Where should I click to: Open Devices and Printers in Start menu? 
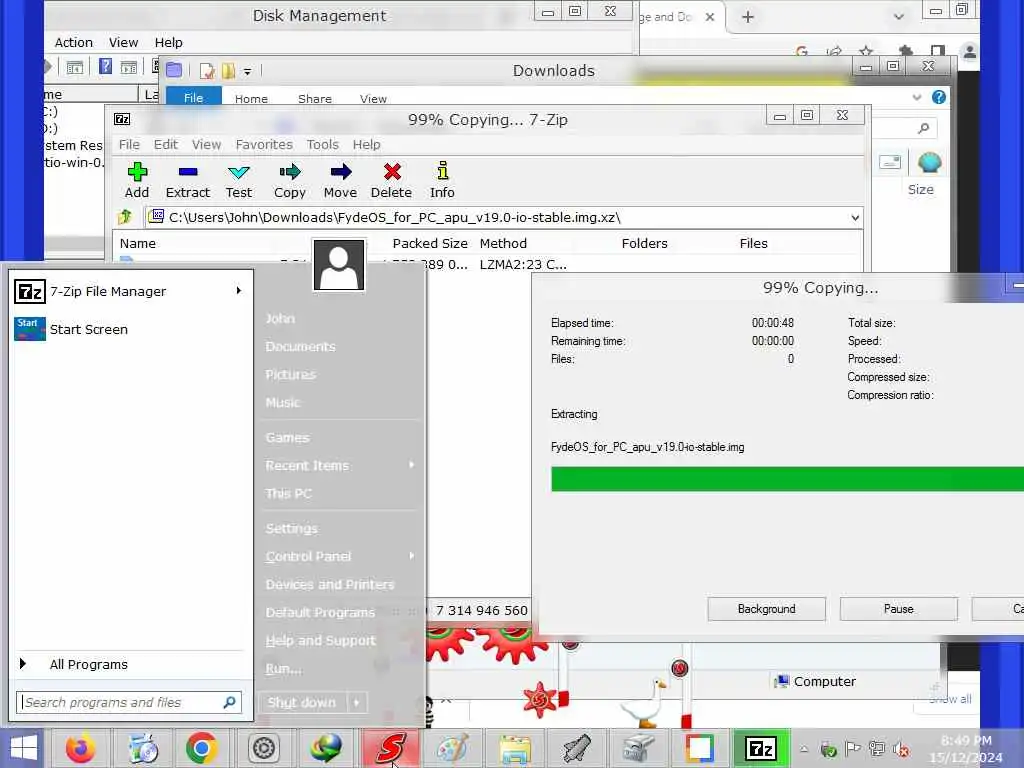point(330,584)
